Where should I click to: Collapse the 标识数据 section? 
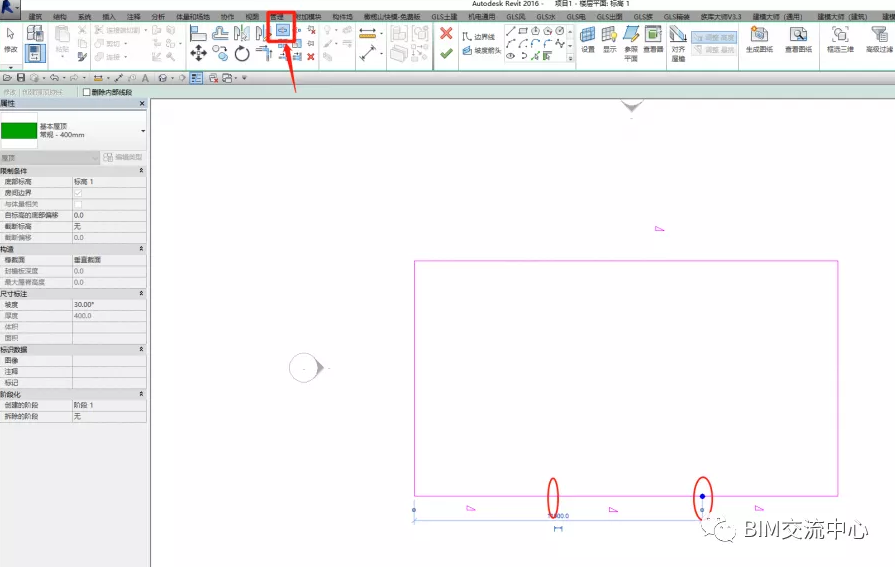click(x=141, y=349)
